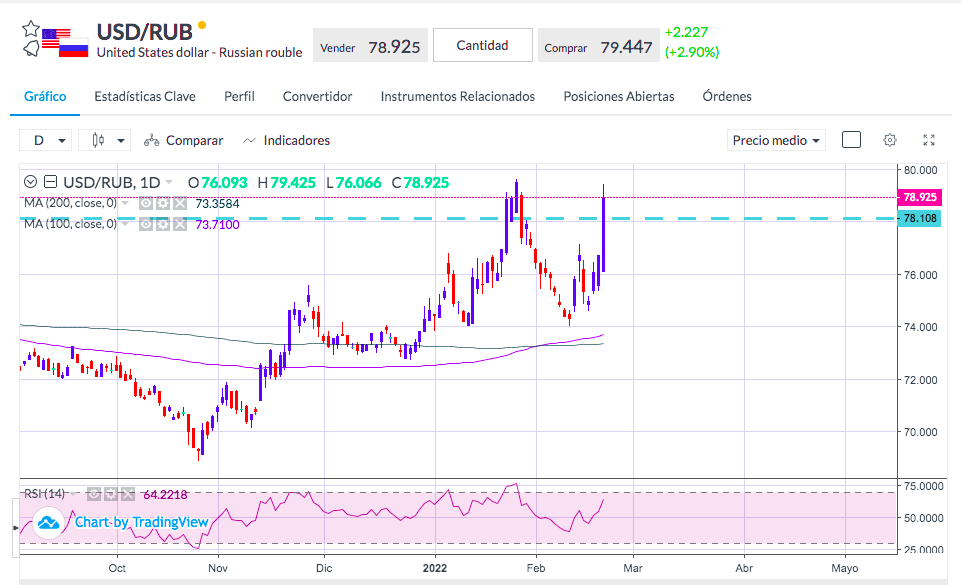
Task: Open MA 200 settings gear
Action: point(163,204)
